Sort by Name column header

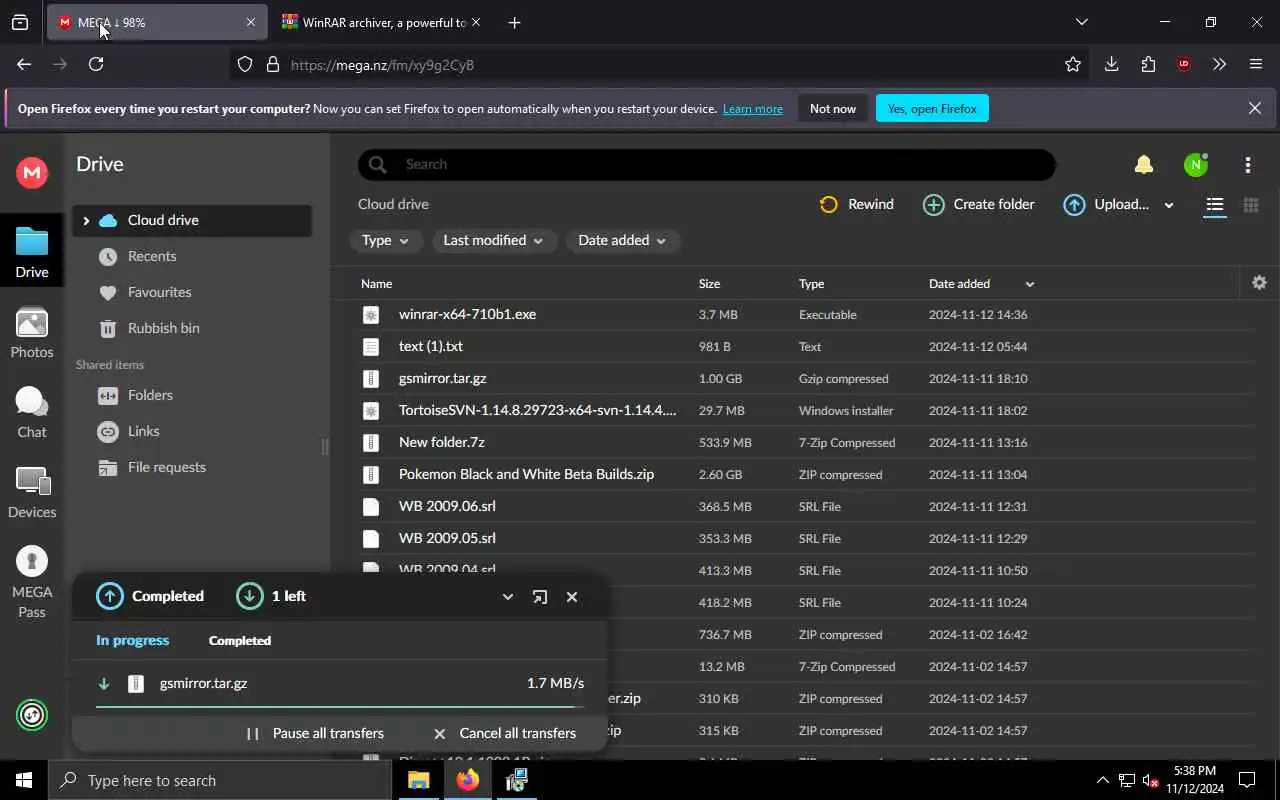click(x=376, y=284)
